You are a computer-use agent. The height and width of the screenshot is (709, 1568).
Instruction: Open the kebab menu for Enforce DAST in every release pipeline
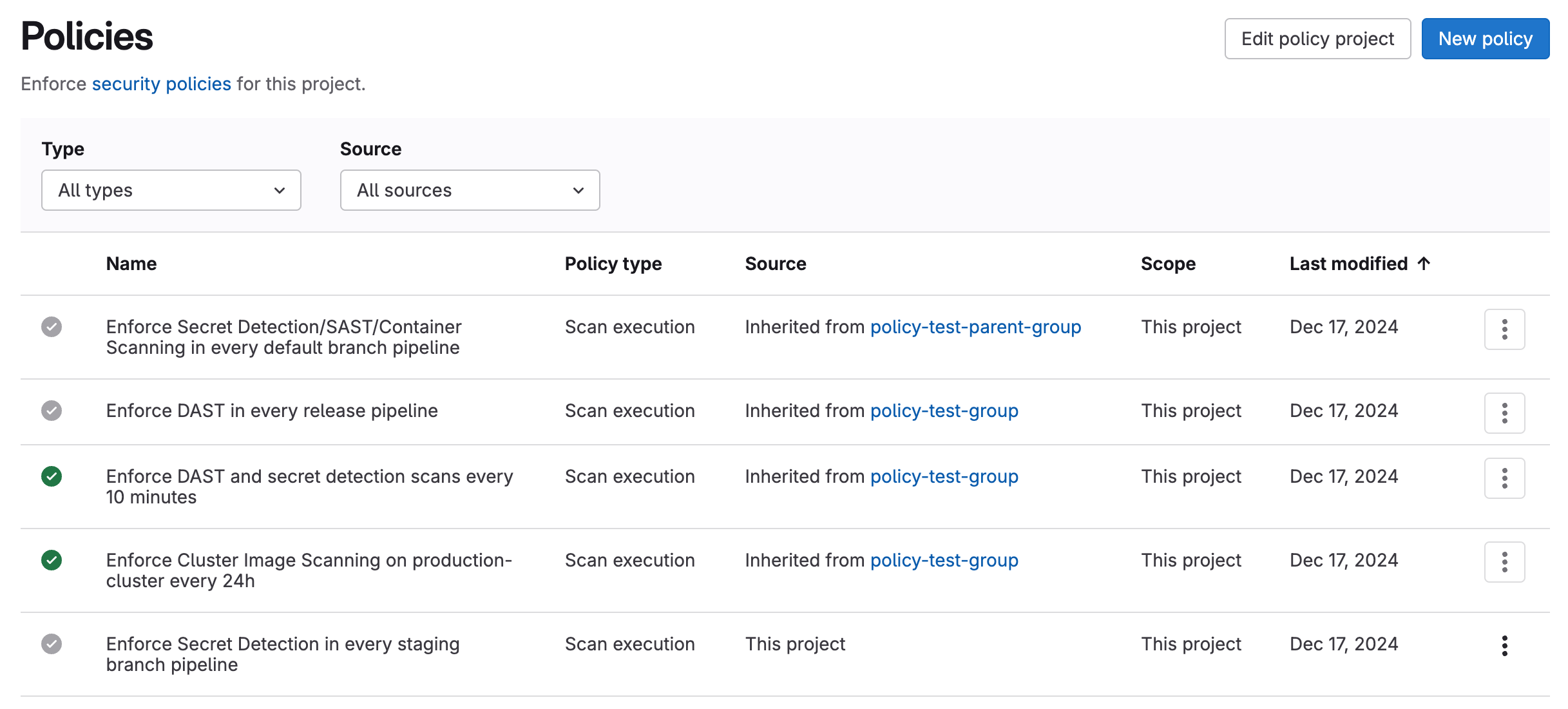pos(1504,413)
